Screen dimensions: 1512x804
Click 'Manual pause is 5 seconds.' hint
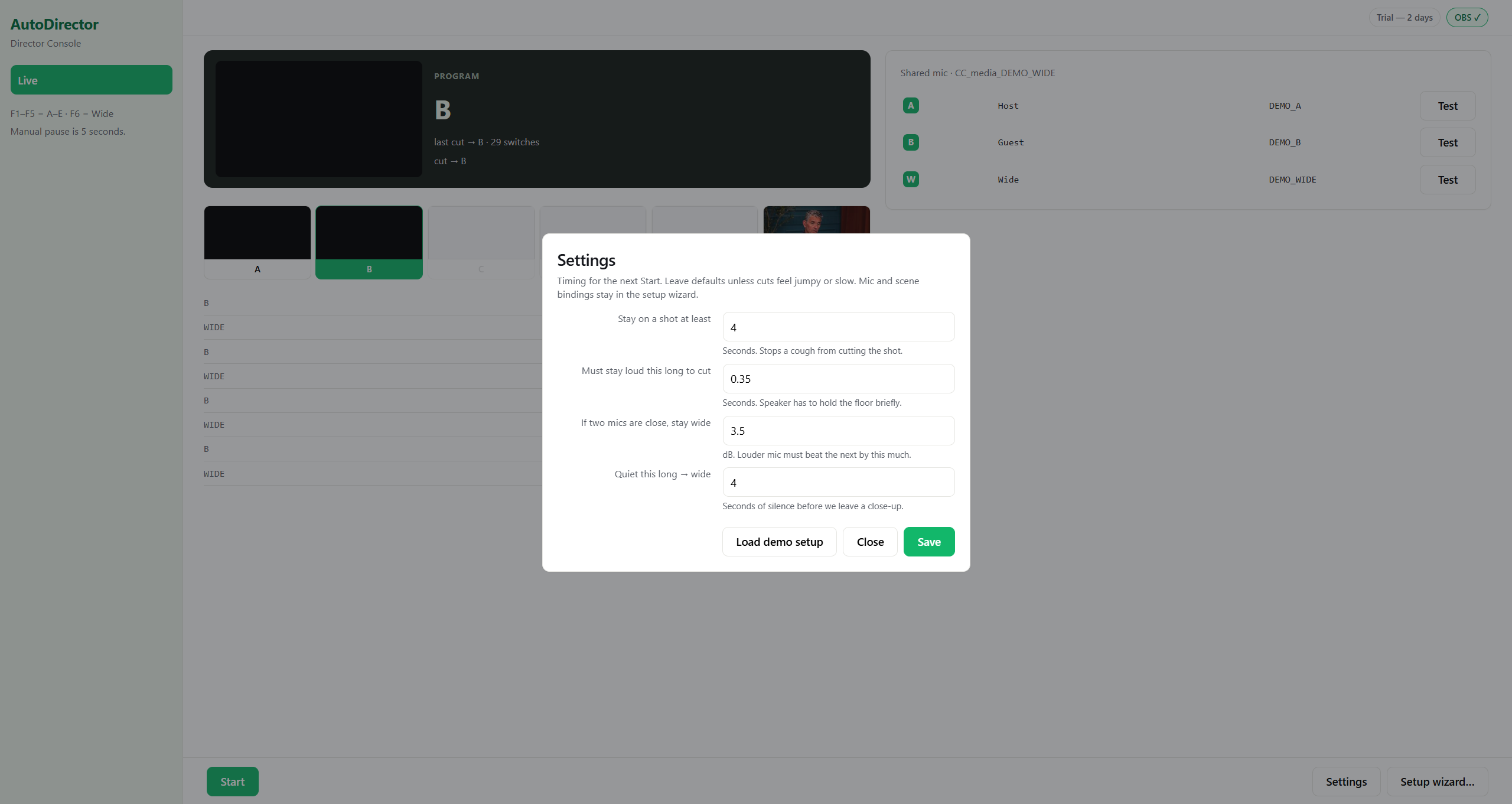coord(68,131)
